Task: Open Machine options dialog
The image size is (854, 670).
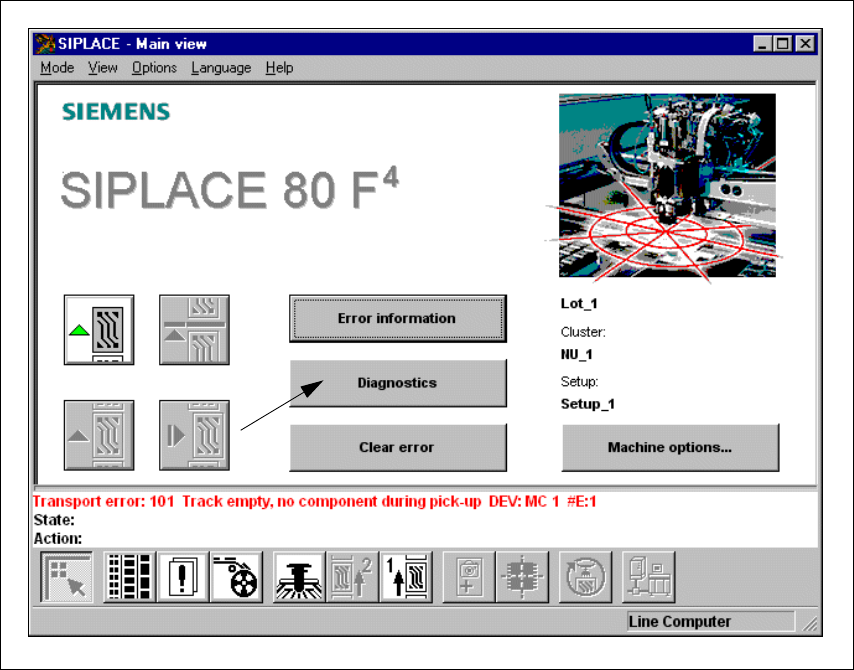Action: point(670,447)
